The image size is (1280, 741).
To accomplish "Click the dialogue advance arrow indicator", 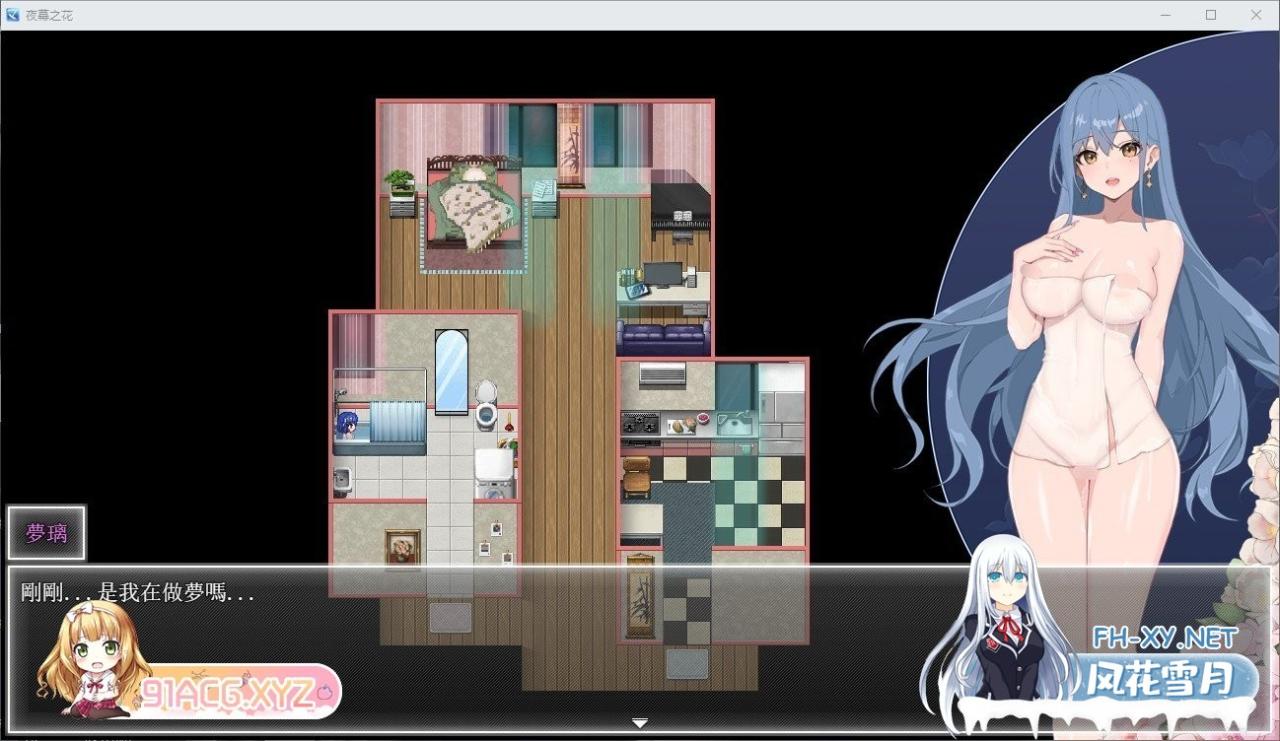I will pyautogui.click(x=640, y=722).
